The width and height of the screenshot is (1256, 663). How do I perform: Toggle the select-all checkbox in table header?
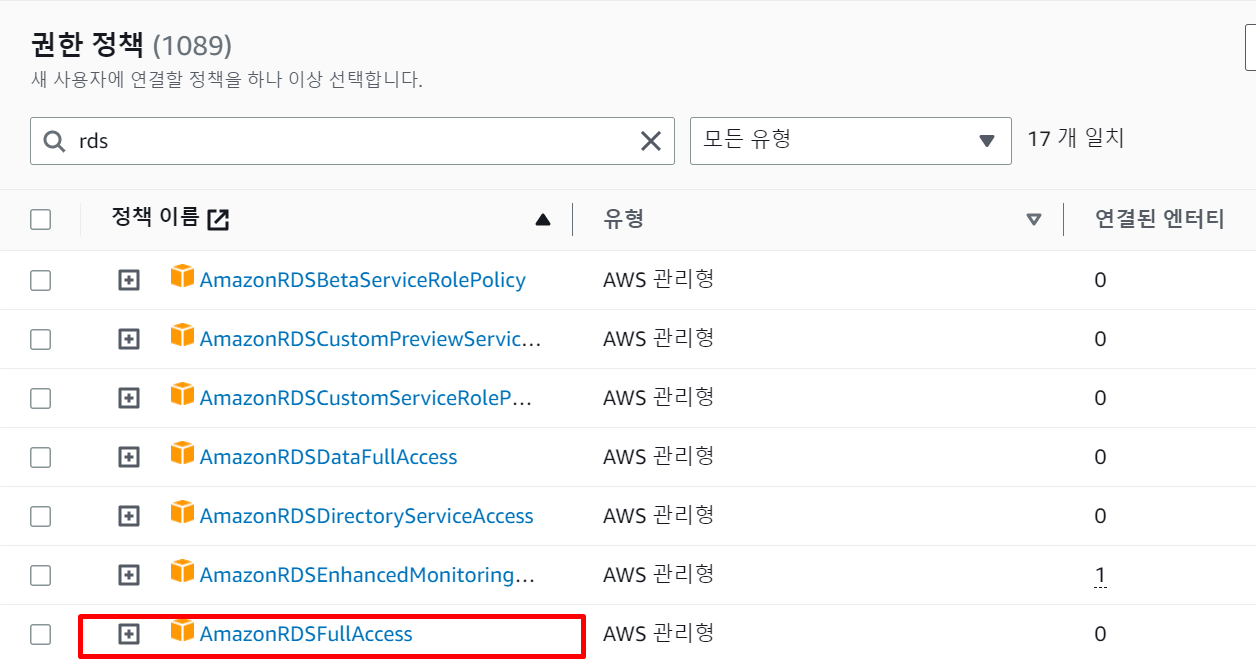pyautogui.click(x=40, y=220)
